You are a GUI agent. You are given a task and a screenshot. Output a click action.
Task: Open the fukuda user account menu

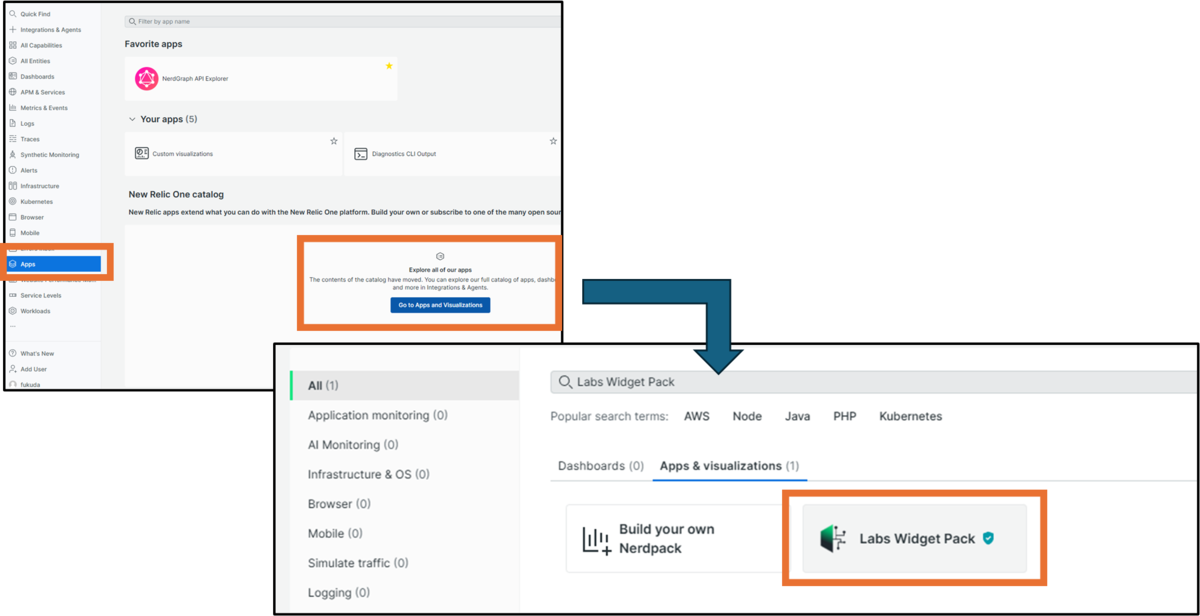click(x=32, y=384)
